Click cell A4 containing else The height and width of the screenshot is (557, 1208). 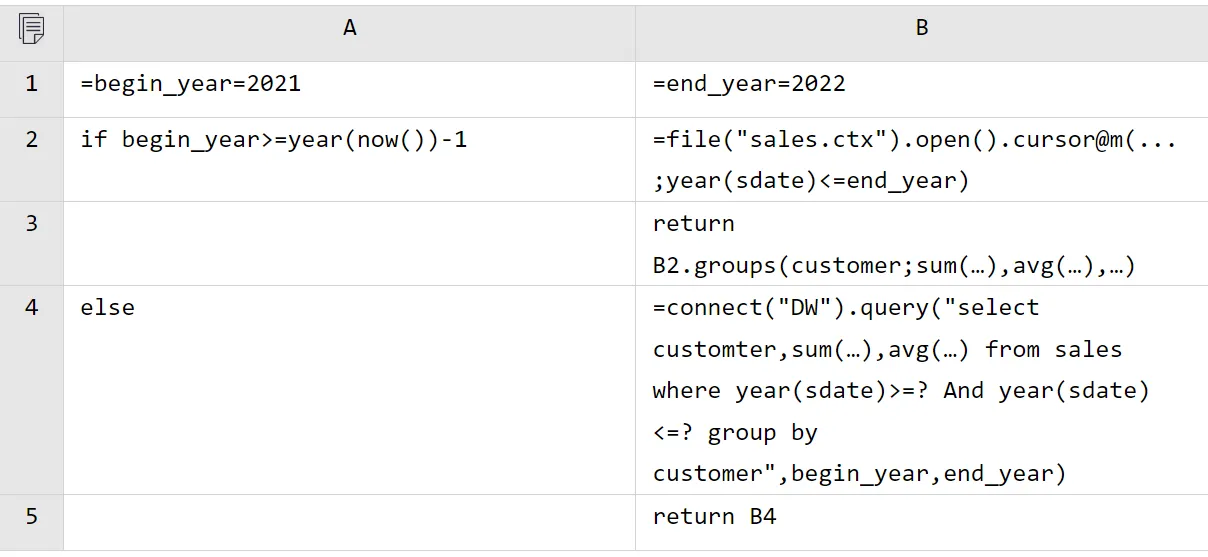[349, 389]
